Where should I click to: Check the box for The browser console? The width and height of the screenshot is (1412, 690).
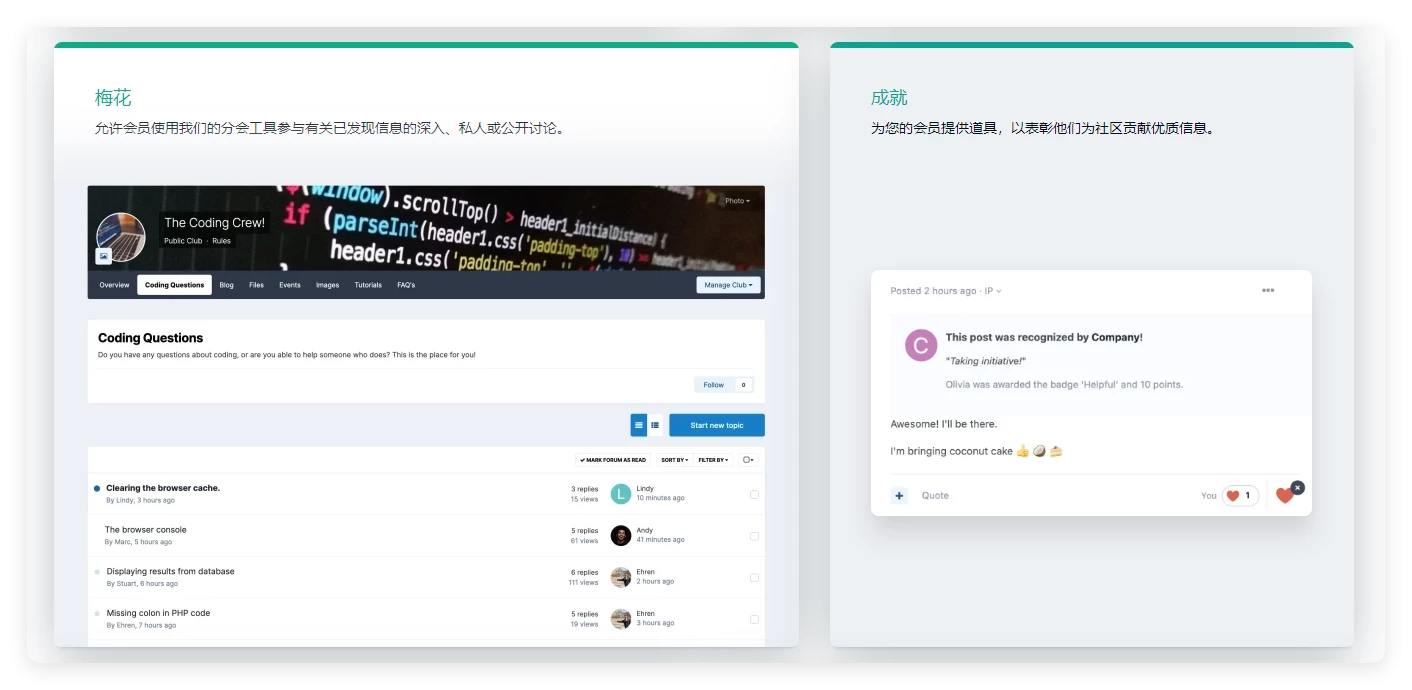click(754, 536)
